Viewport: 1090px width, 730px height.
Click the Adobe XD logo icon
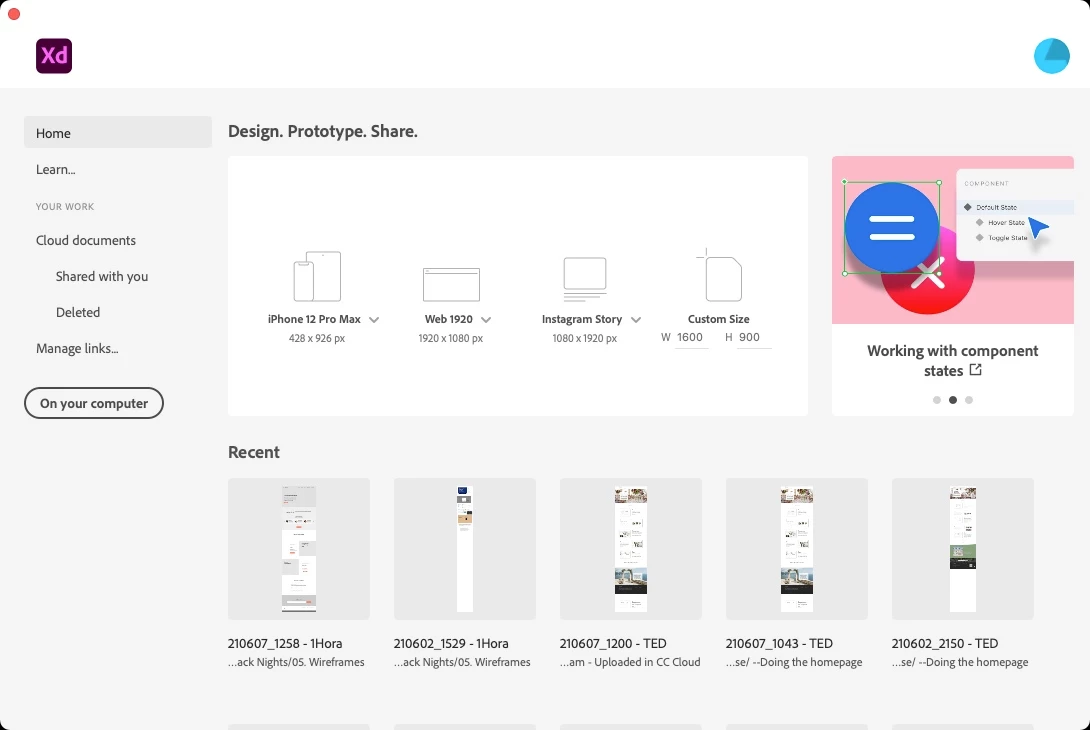click(x=54, y=56)
